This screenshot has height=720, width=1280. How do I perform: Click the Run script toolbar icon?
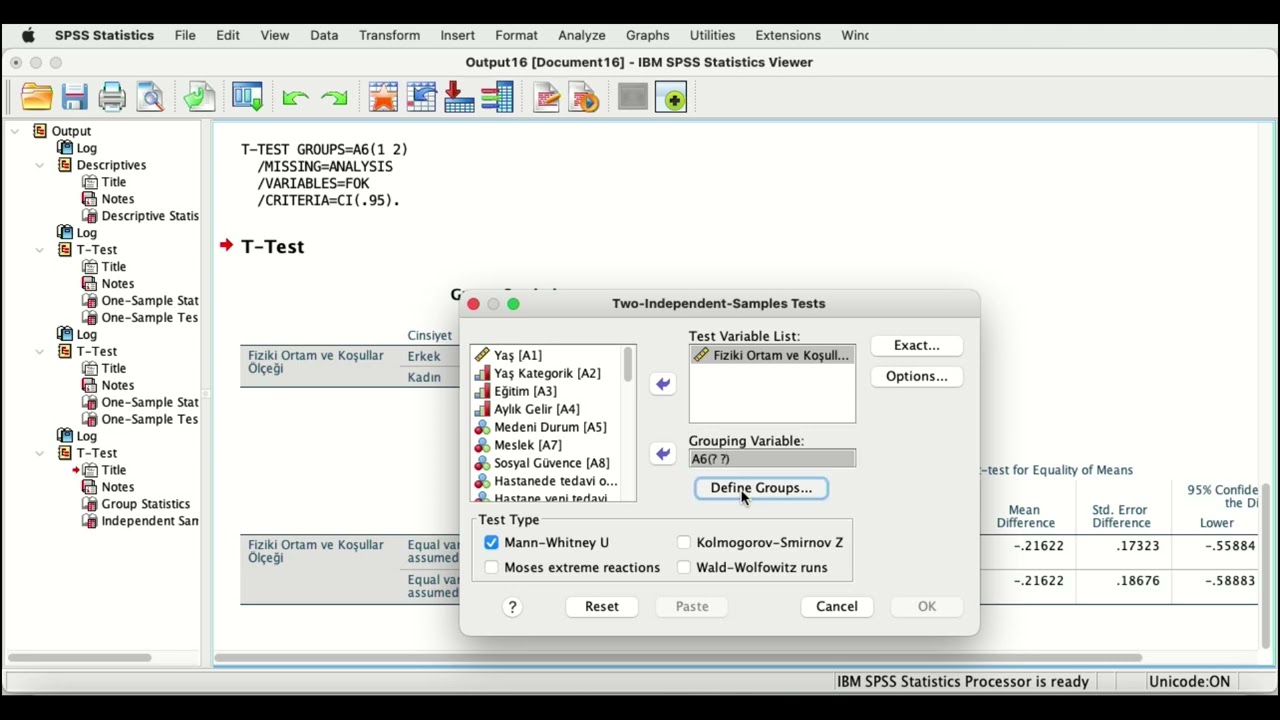click(x=584, y=97)
